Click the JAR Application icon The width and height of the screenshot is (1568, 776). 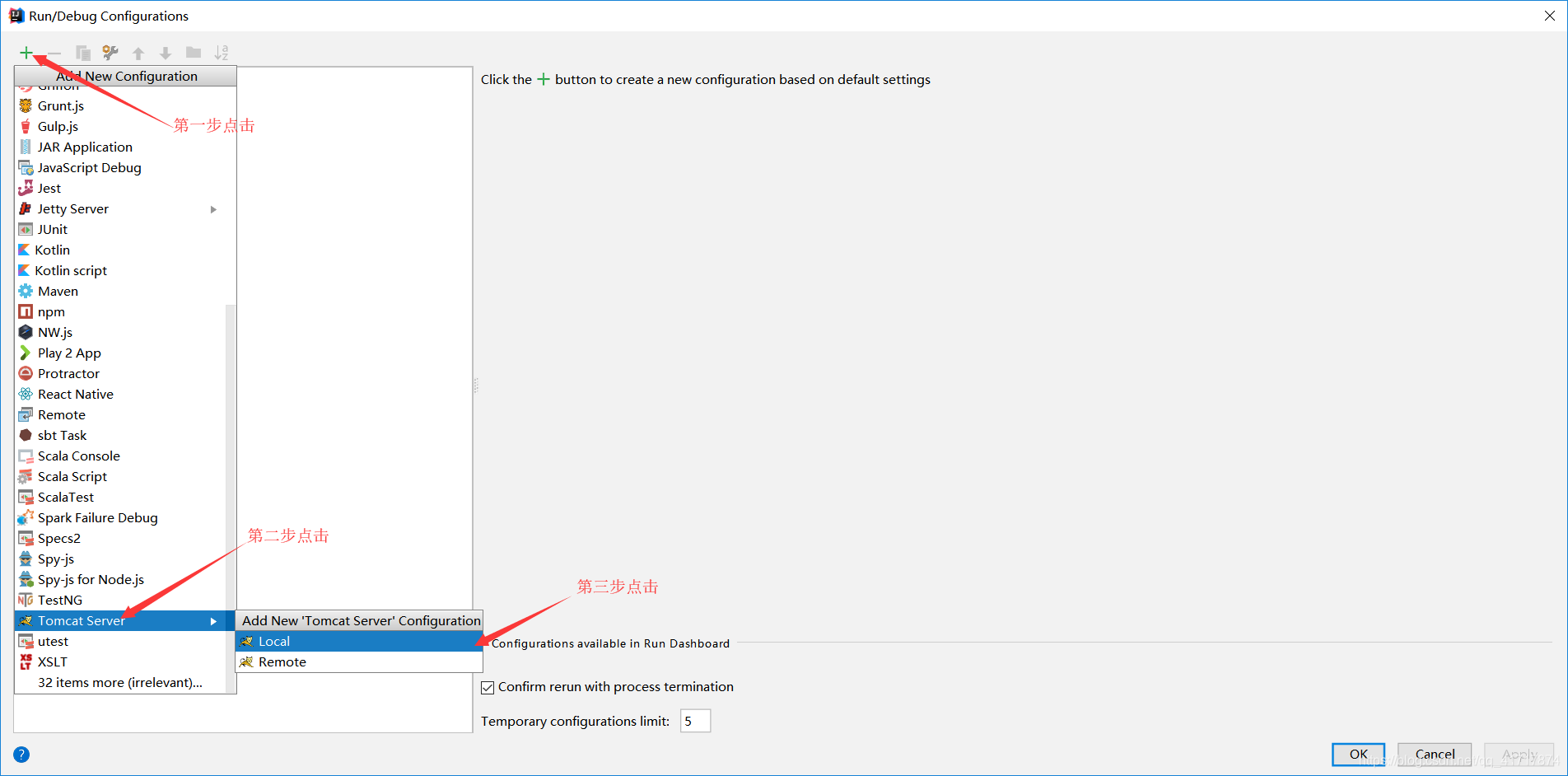tap(26, 147)
